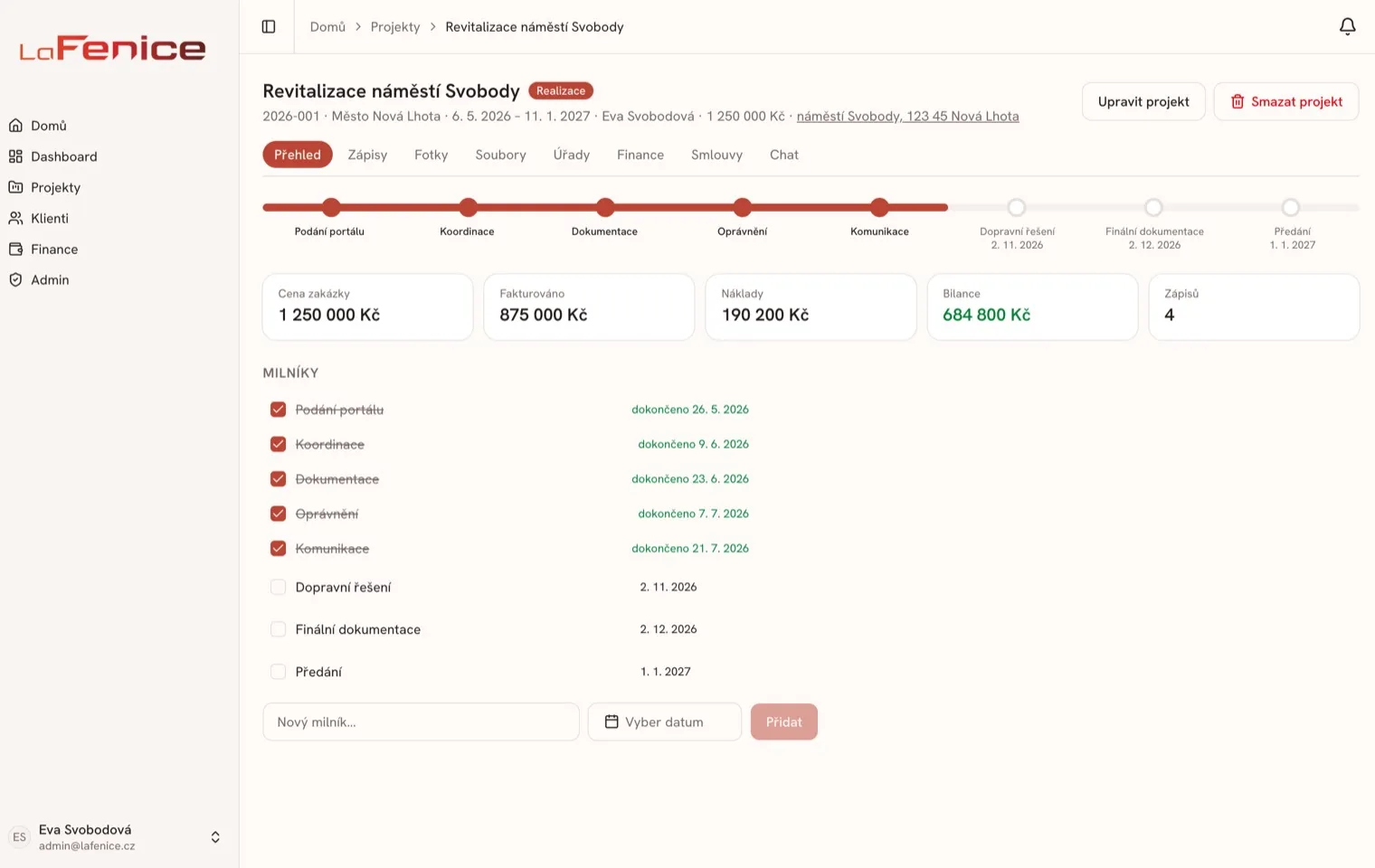Check the Dopravní řešení milestone
The height and width of the screenshot is (868, 1375).
pyautogui.click(x=278, y=587)
